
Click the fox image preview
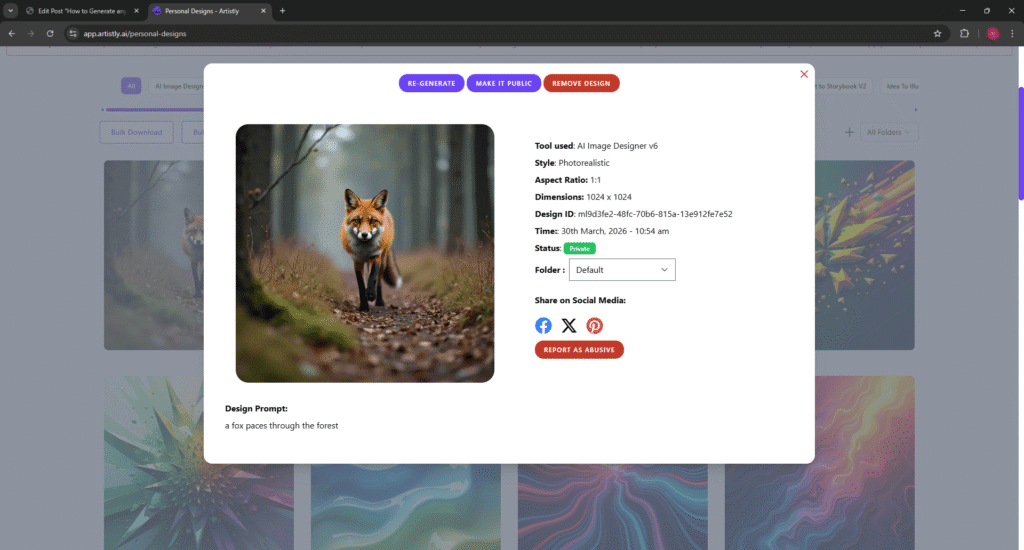tap(365, 253)
